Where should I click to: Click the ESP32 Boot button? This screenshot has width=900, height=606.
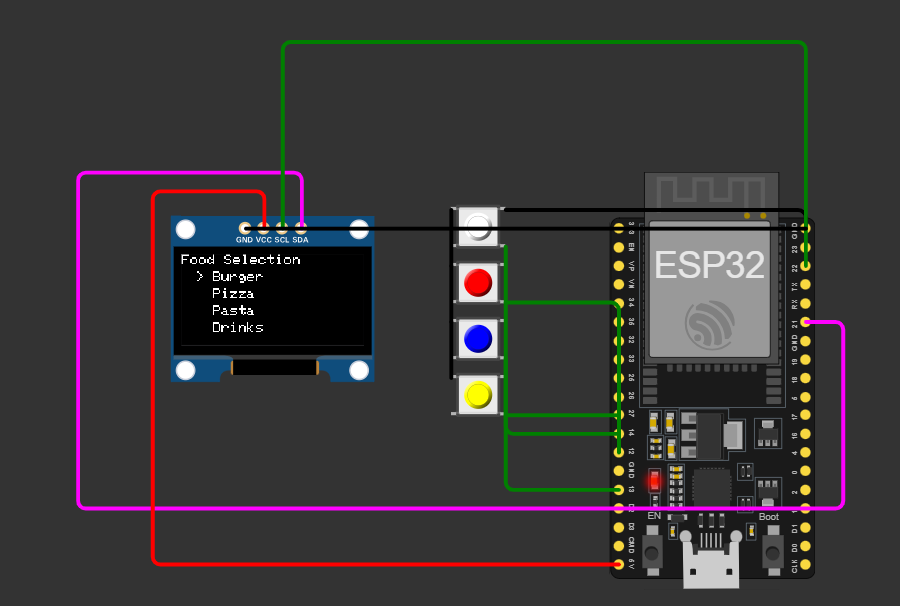(773, 550)
